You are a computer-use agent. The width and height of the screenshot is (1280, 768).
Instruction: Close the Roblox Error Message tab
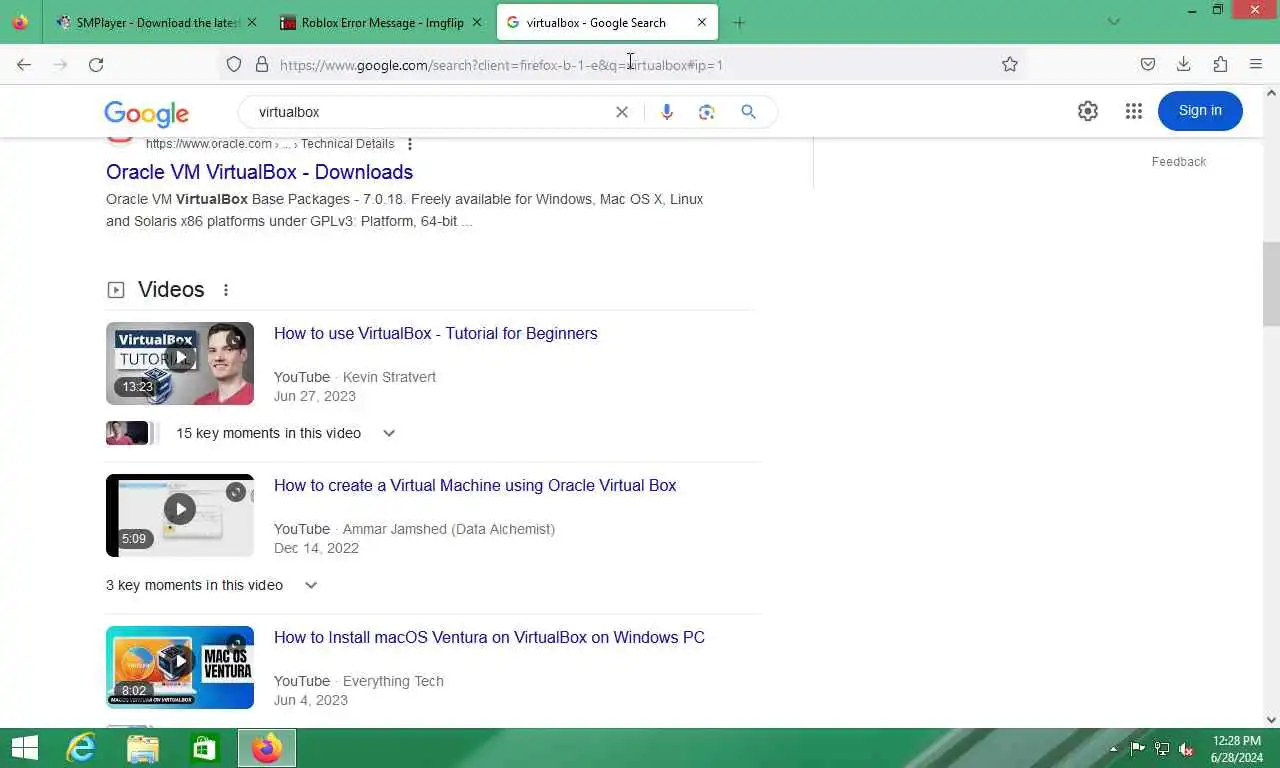[476, 22]
